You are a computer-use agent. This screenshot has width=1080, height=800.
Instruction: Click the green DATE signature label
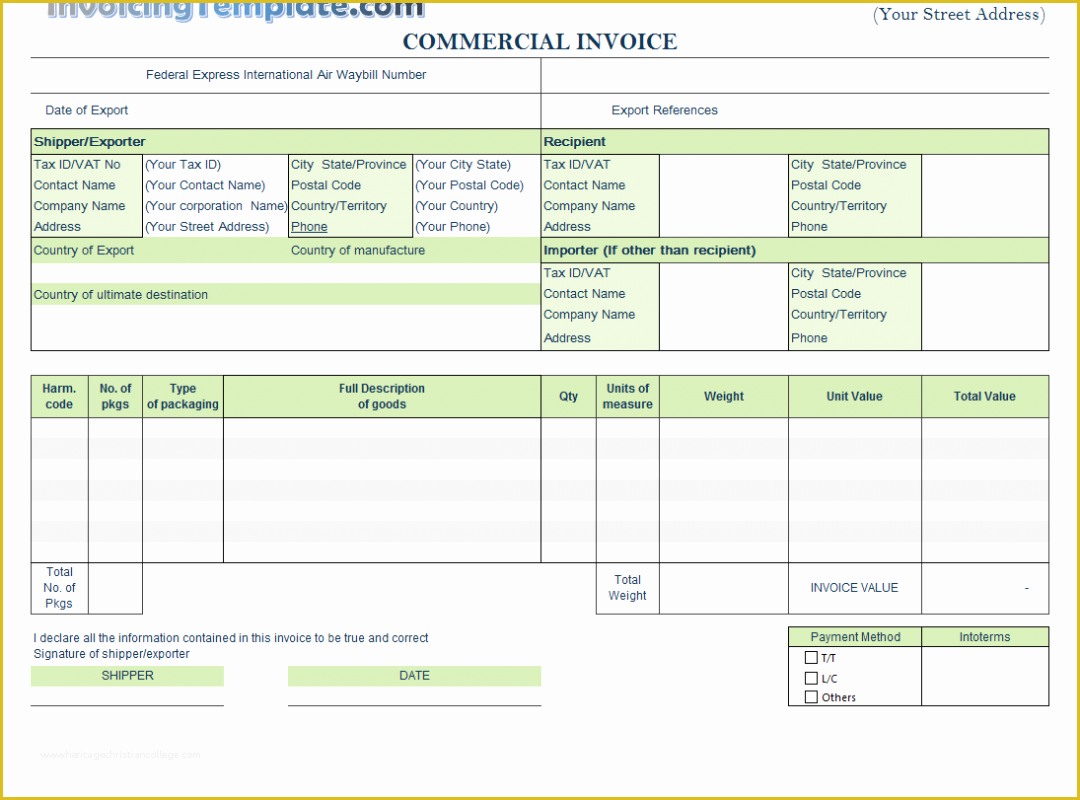[x=414, y=676]
